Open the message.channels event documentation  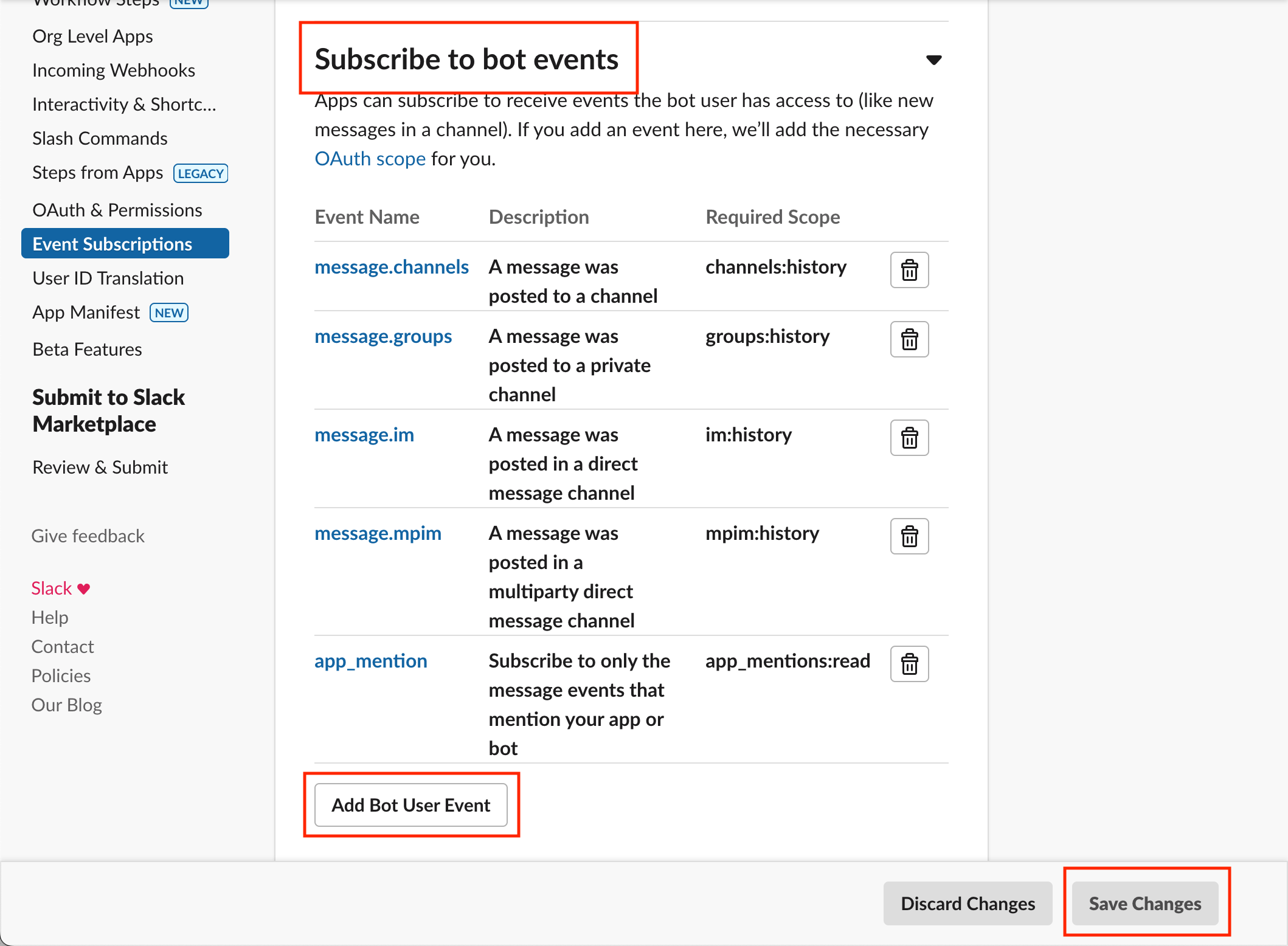(391, 266)
